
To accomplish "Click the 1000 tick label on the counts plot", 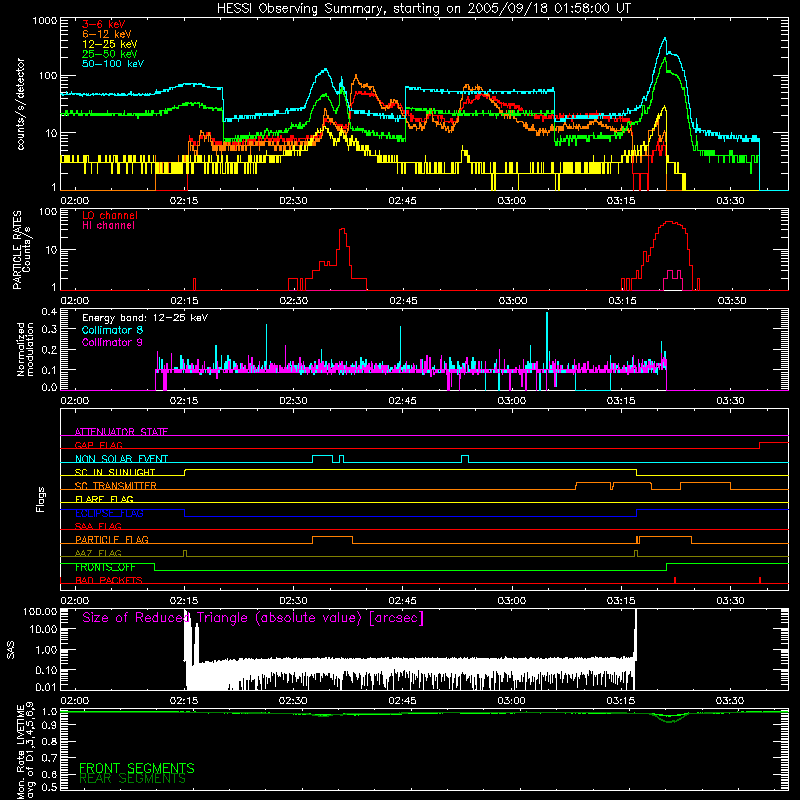I will click(44, 20).
